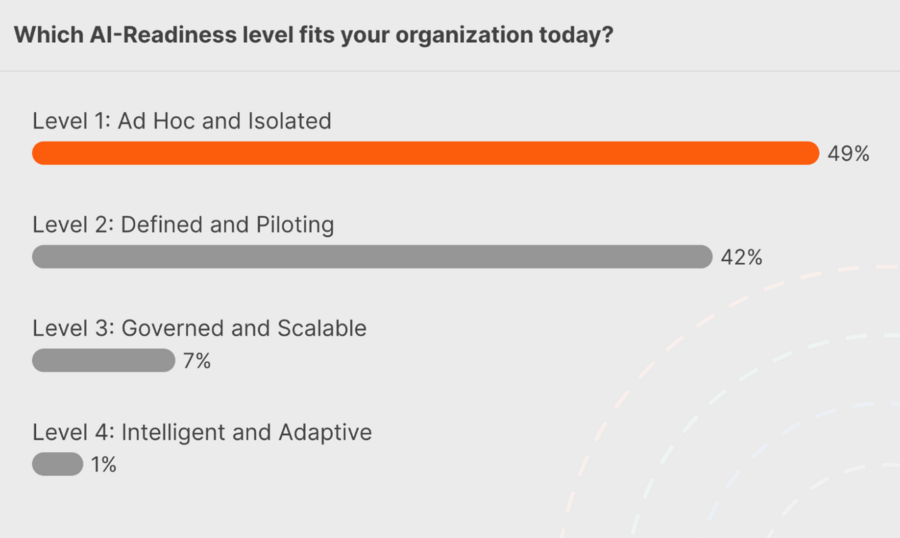
Task: Click the tiny gray Level 4 bar
Action: click(57, 464)
